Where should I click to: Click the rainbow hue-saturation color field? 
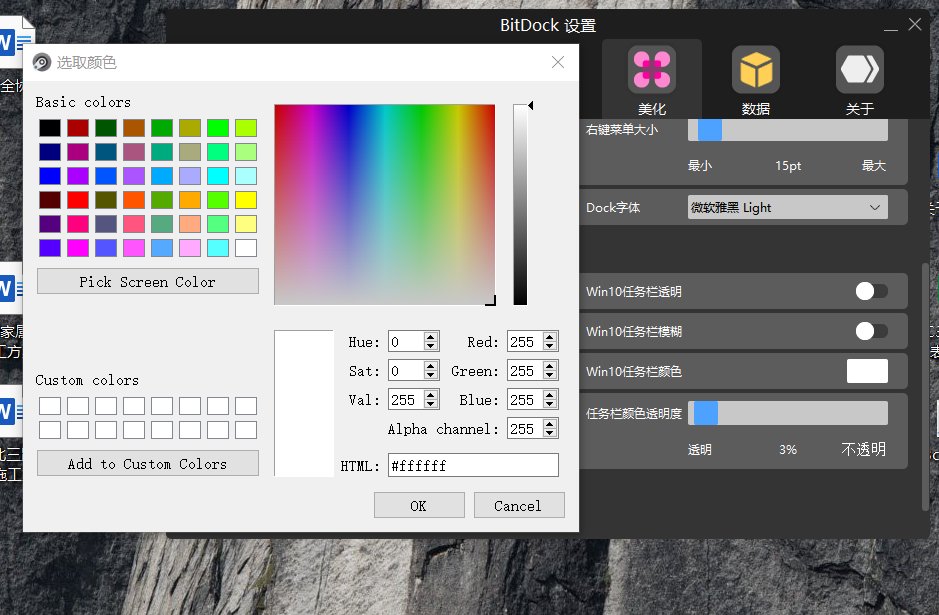[x=384, y=205]
